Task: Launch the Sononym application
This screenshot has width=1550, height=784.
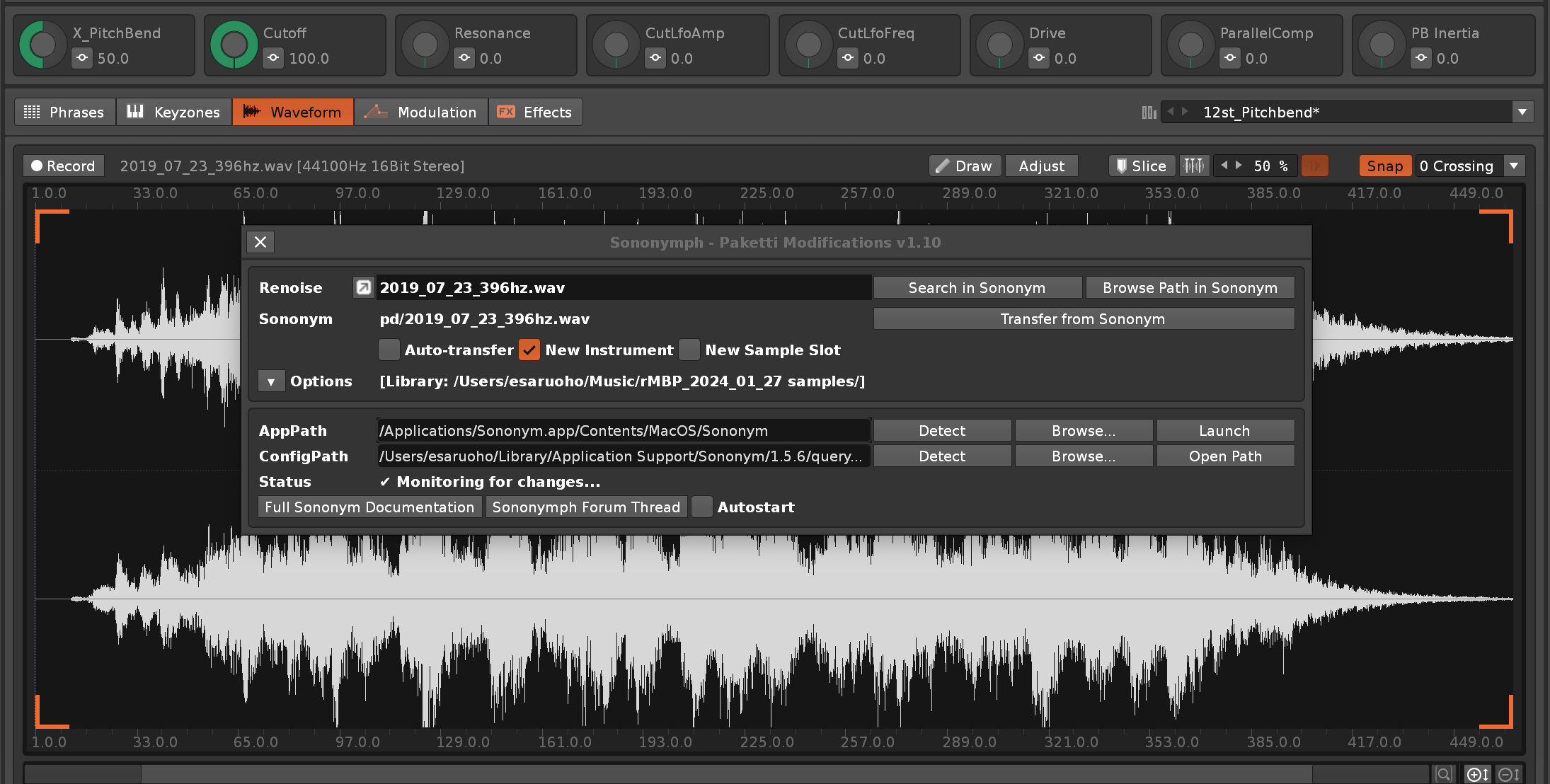Action: [x=1225, y=430]
